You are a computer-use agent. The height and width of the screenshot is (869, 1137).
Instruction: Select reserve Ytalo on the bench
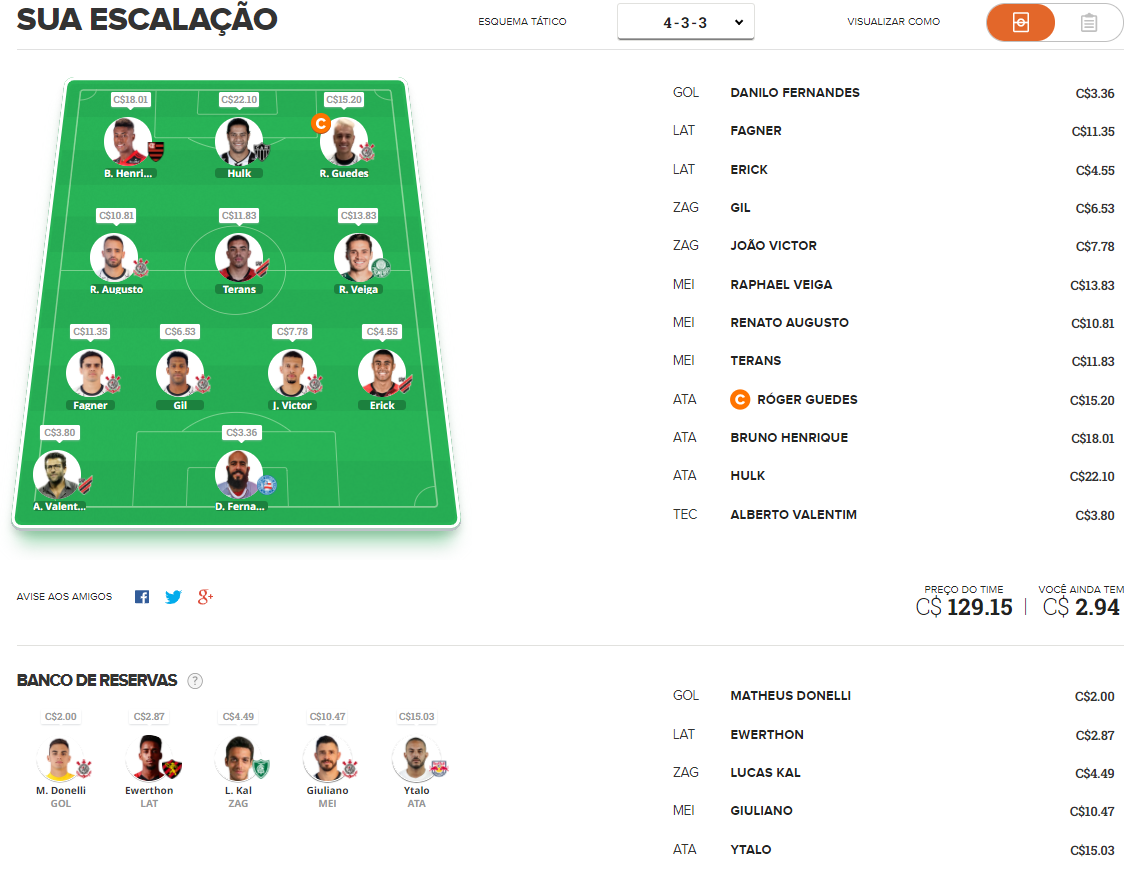416,759
